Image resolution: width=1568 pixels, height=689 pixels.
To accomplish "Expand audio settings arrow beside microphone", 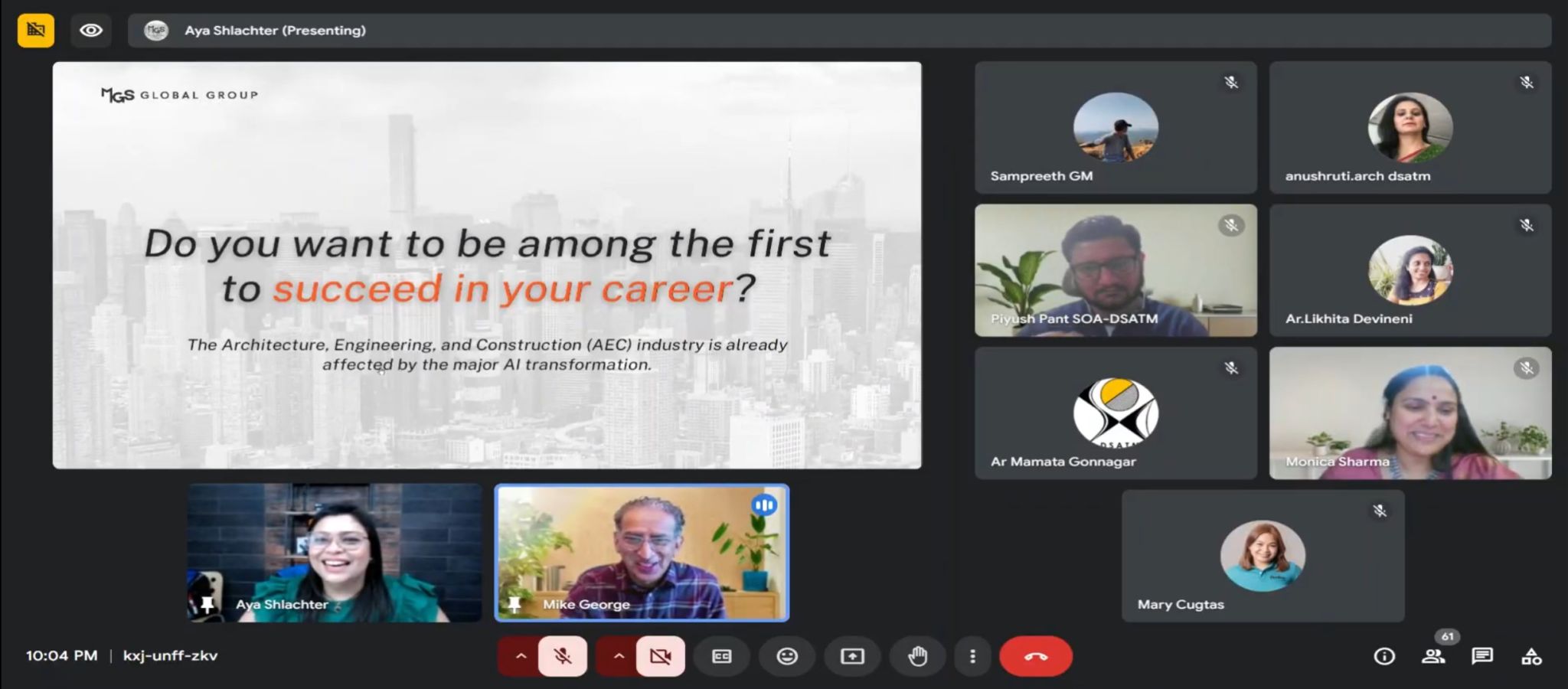I will (521, 656).
